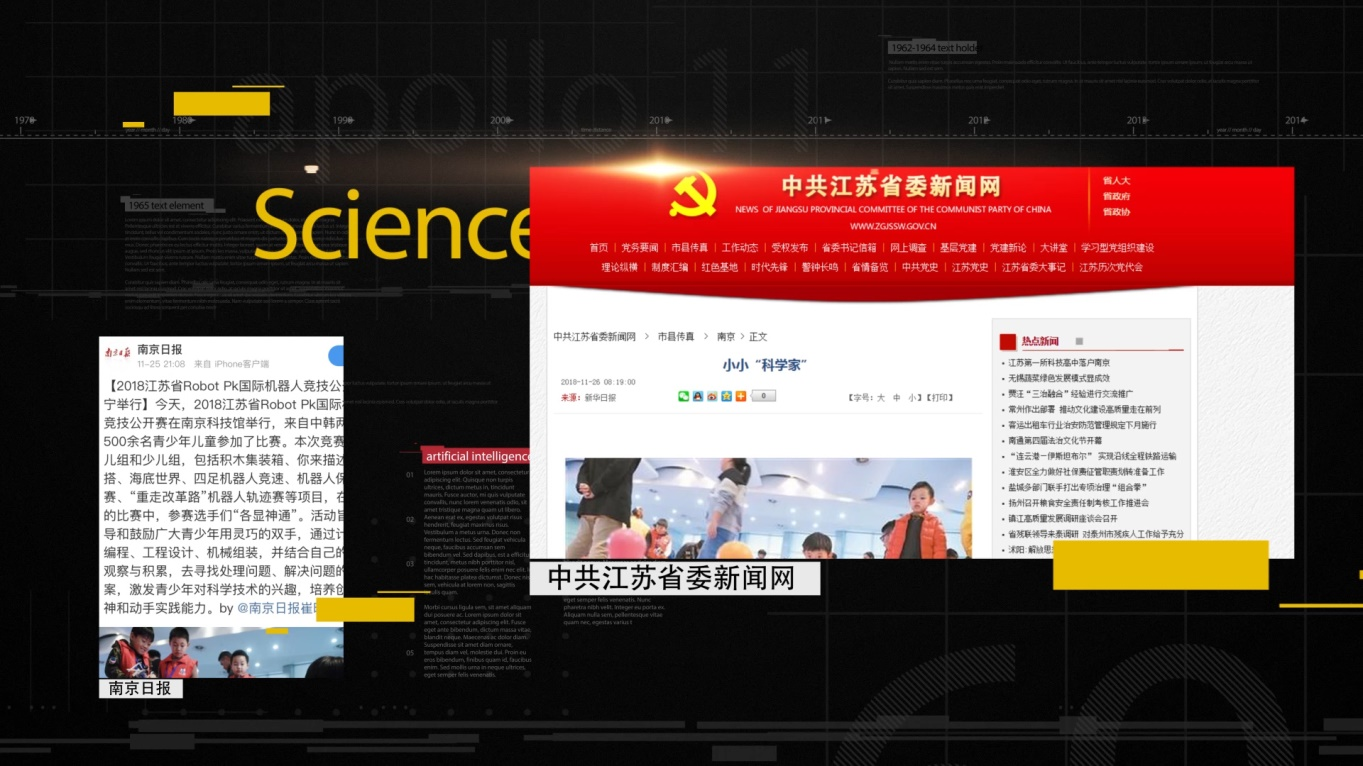
Task: Open news “连云港—伊斯坦布尔”实现沿线全程铁路运输
Action: [x=1092, y=456]
